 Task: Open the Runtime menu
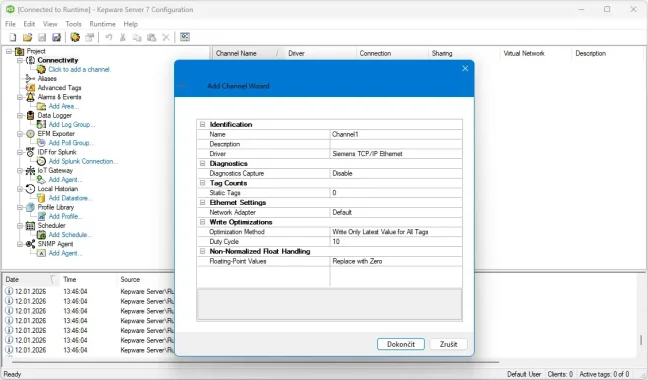[x=102, y=24]
